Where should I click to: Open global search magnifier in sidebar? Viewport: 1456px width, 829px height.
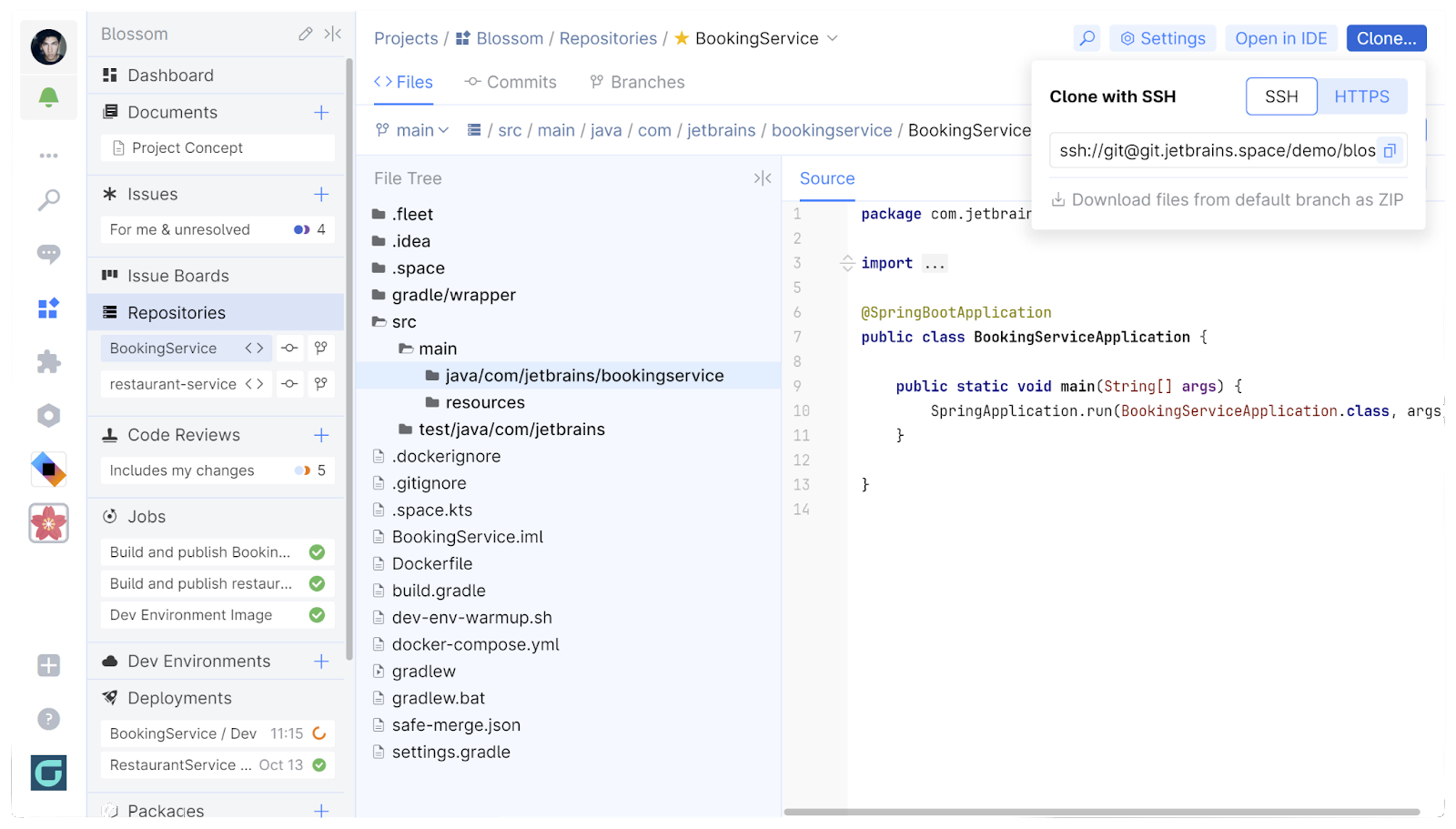[48, 200]
